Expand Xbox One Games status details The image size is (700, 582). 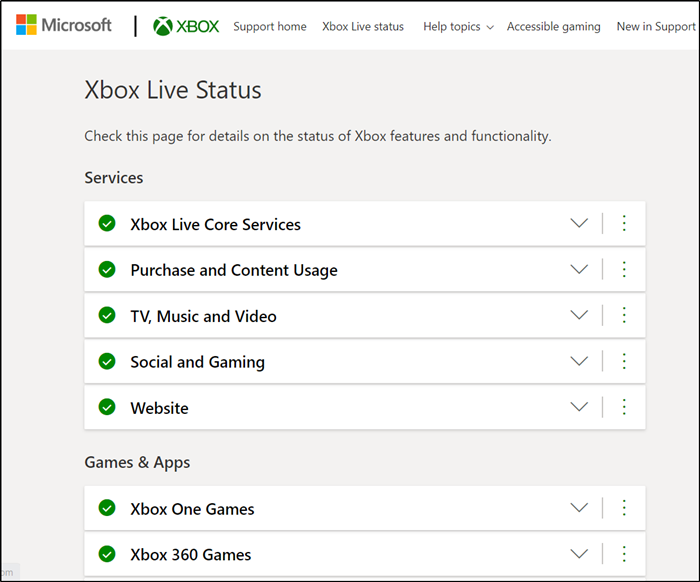[x=579, y=508]
